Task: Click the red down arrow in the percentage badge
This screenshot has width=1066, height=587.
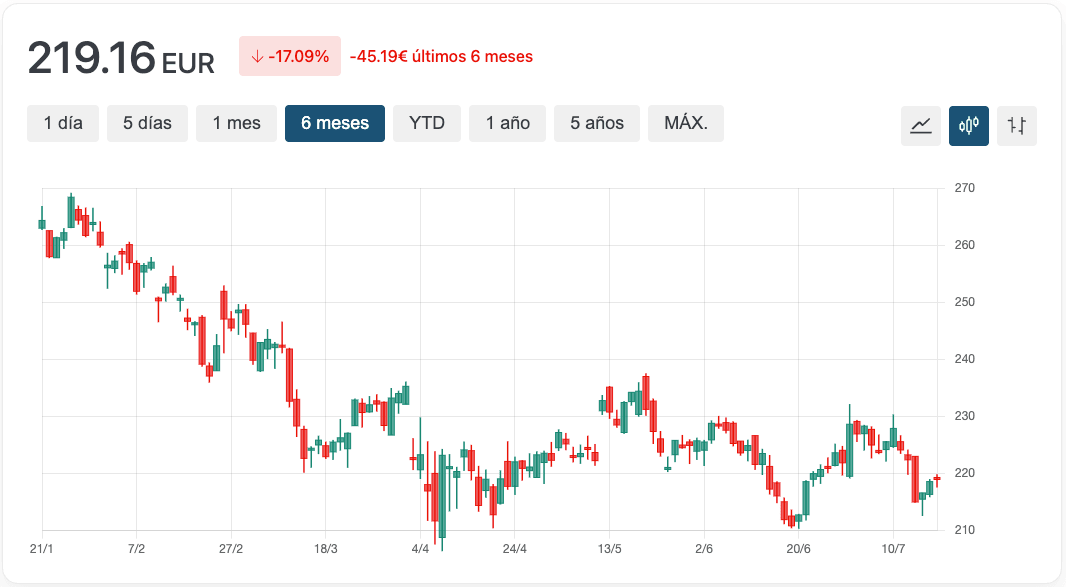Action: click(x=257, y=57)
